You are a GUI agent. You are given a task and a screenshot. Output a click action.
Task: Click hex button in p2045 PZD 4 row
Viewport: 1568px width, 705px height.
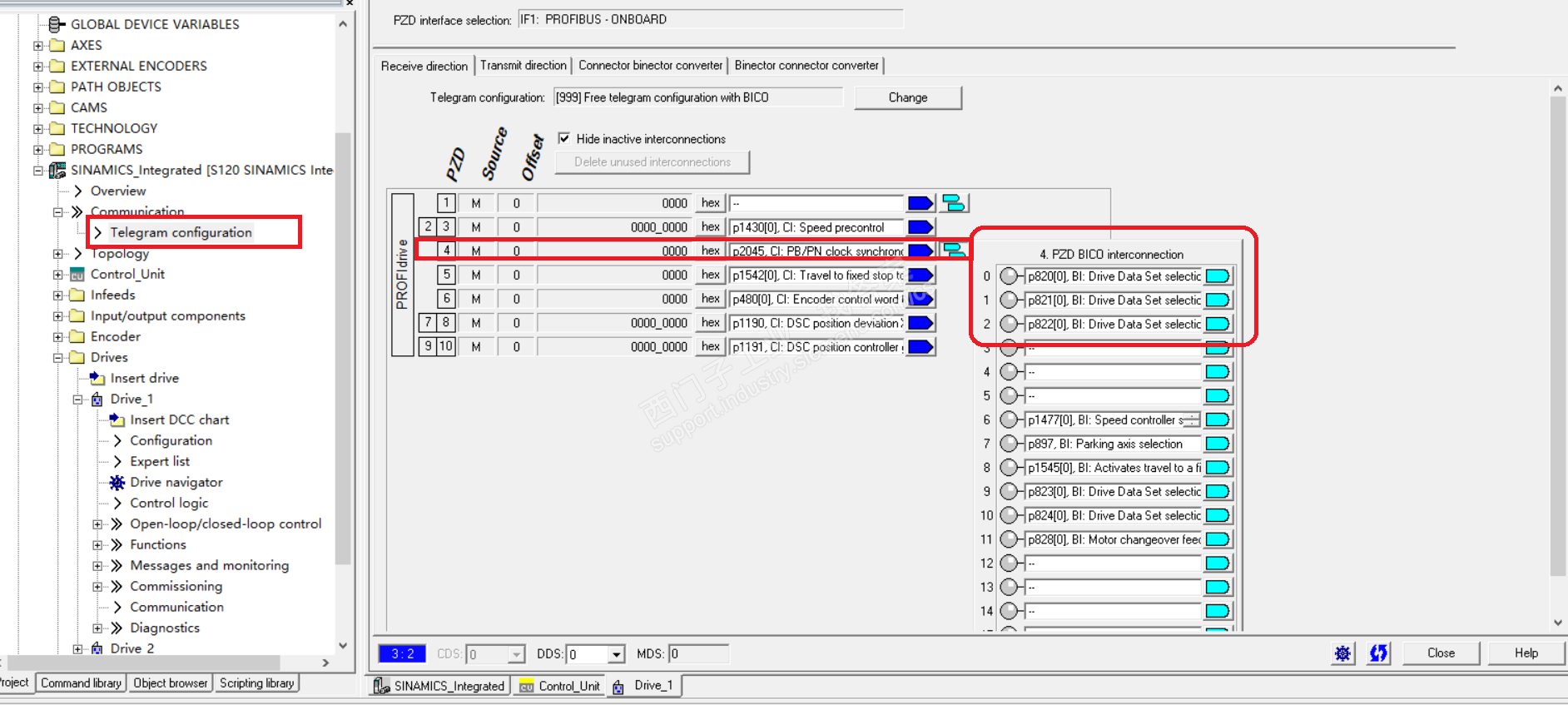tap(711, 251)
